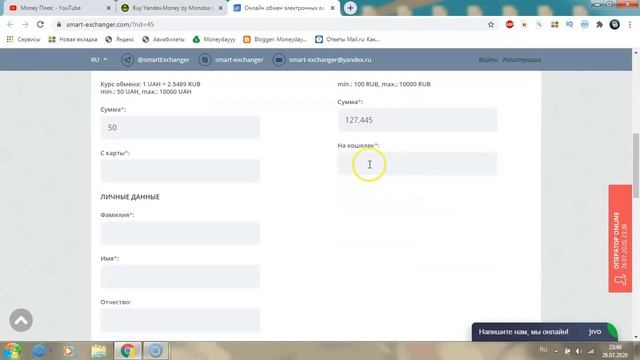Open the Blogger: Moneyday bookmark
Image resolution: width=640 pixels, height=360 pixels.
click(275, 39)
